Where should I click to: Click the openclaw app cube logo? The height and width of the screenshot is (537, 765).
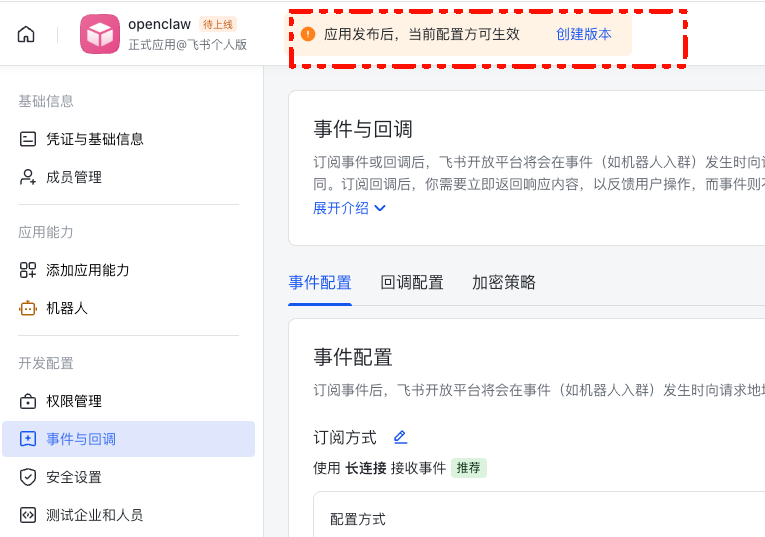point(100,34)
